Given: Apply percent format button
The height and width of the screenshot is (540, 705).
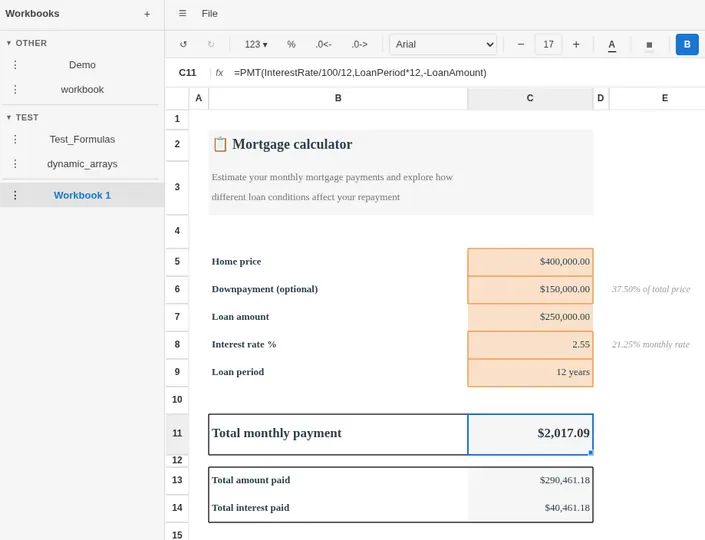Looking at the screenshot, I should tap(291, 44).
